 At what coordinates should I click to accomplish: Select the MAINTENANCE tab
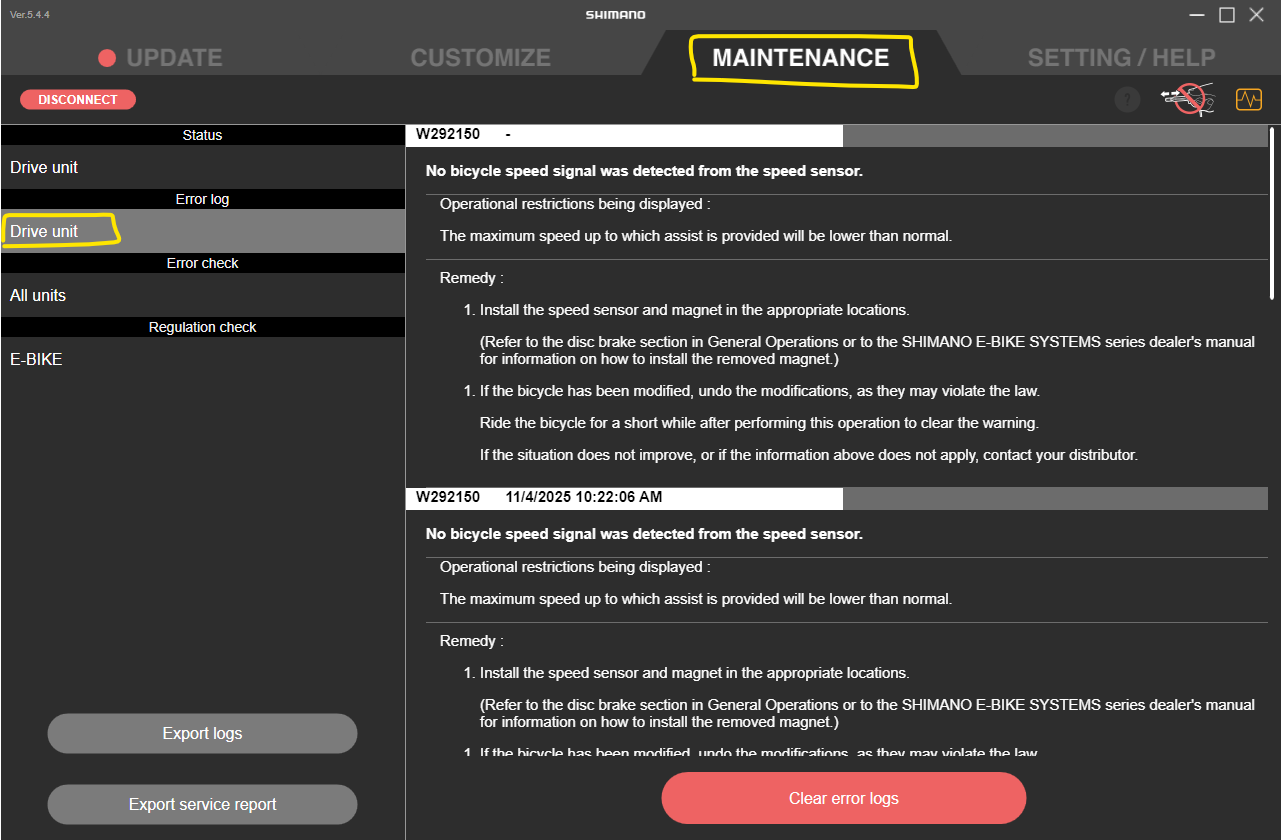click(x=801, y=58)
